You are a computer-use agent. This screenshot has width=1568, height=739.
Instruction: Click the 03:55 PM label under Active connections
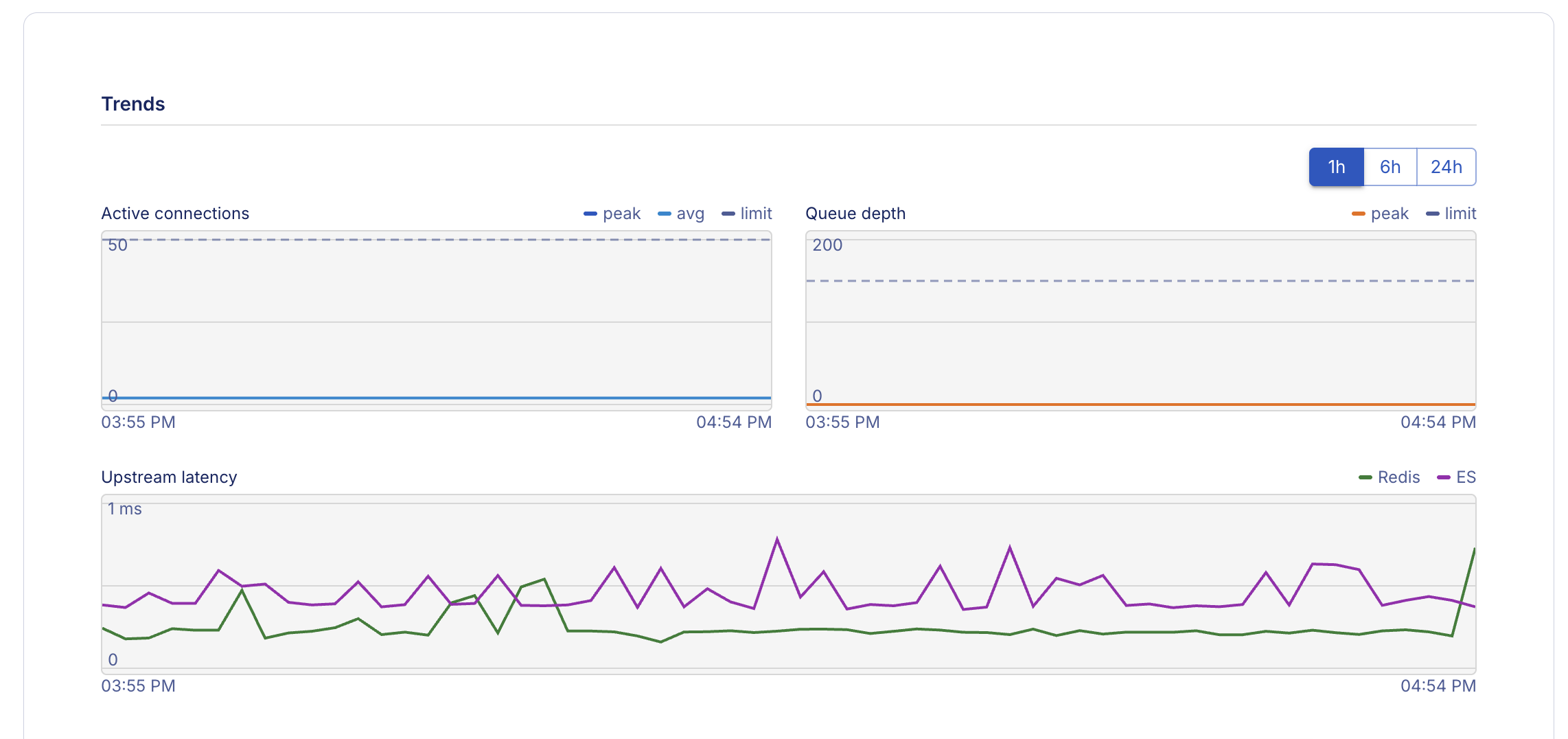[139, 422]
